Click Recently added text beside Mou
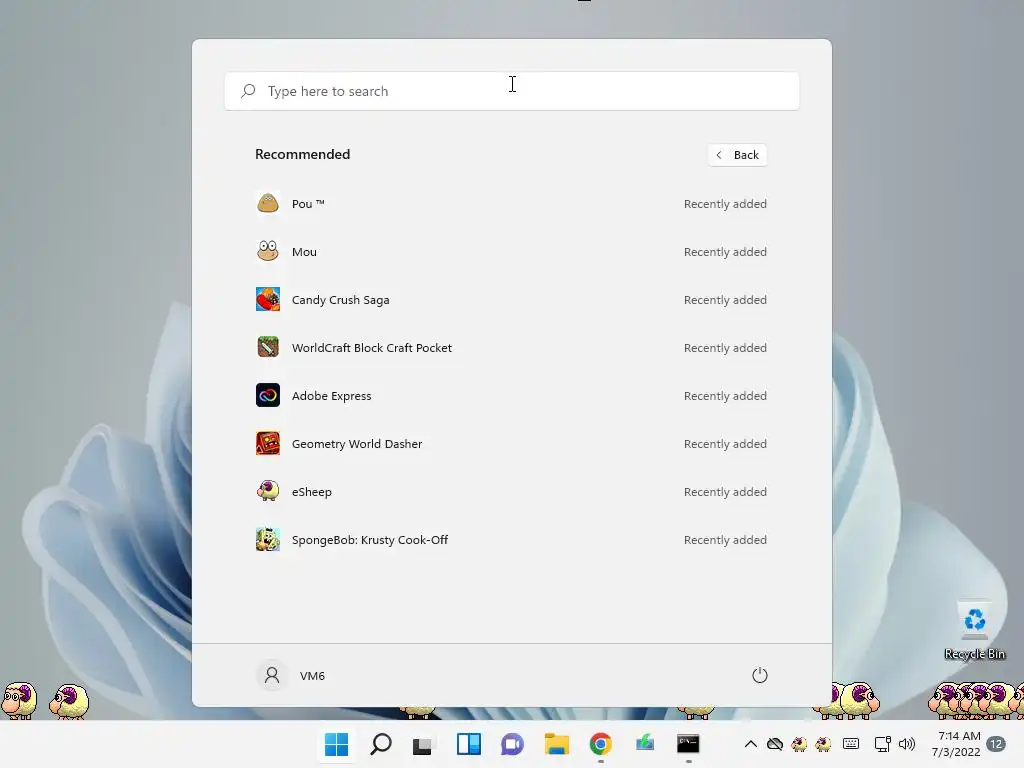 pos(725,251)
